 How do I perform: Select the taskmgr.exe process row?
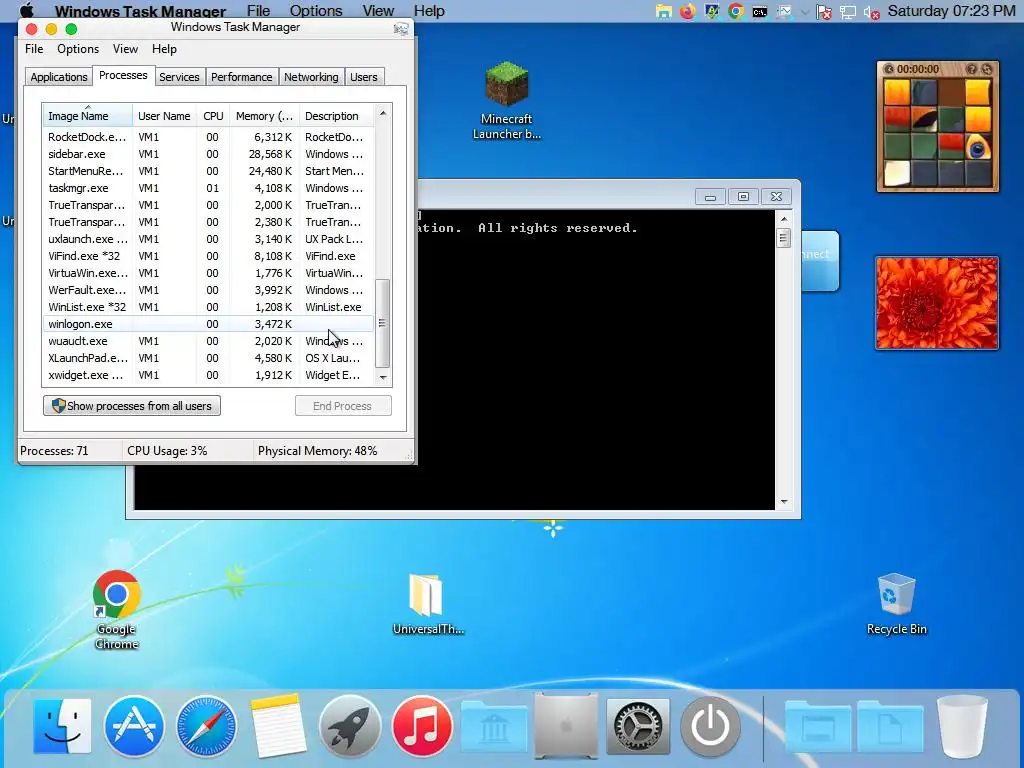(x=208, y=188)
